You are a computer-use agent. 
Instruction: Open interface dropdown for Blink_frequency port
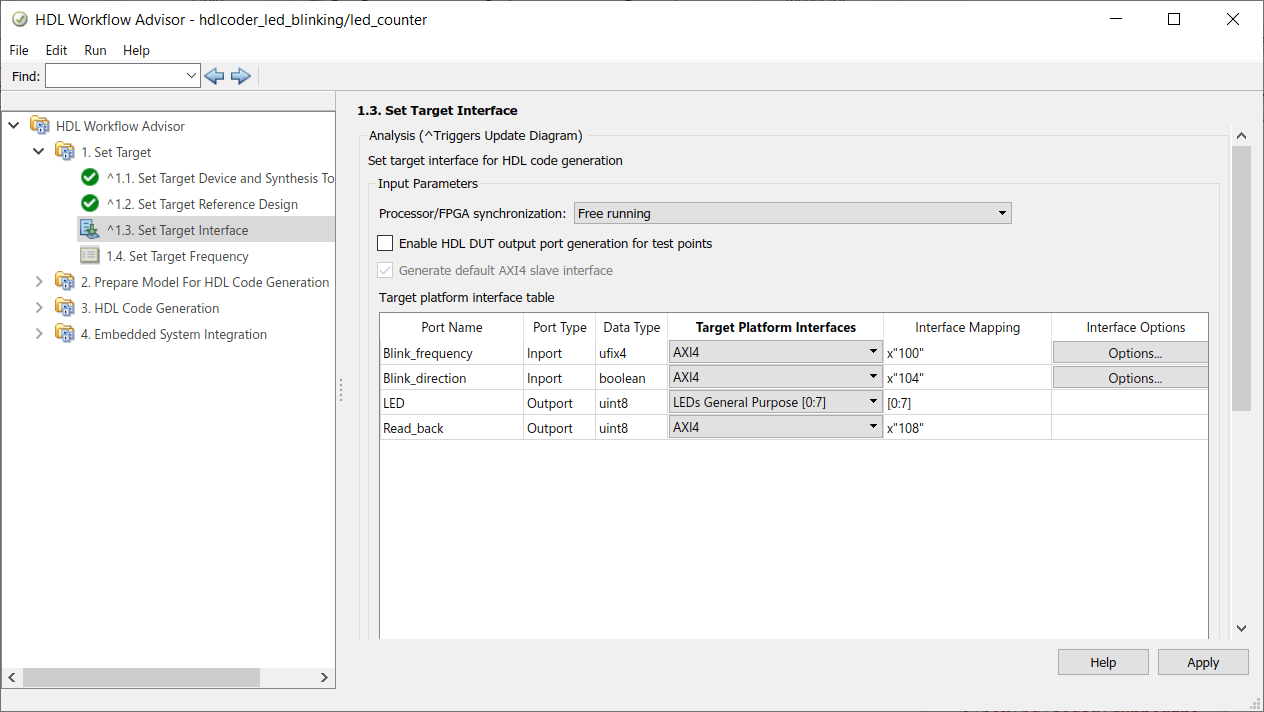point(775,353)
